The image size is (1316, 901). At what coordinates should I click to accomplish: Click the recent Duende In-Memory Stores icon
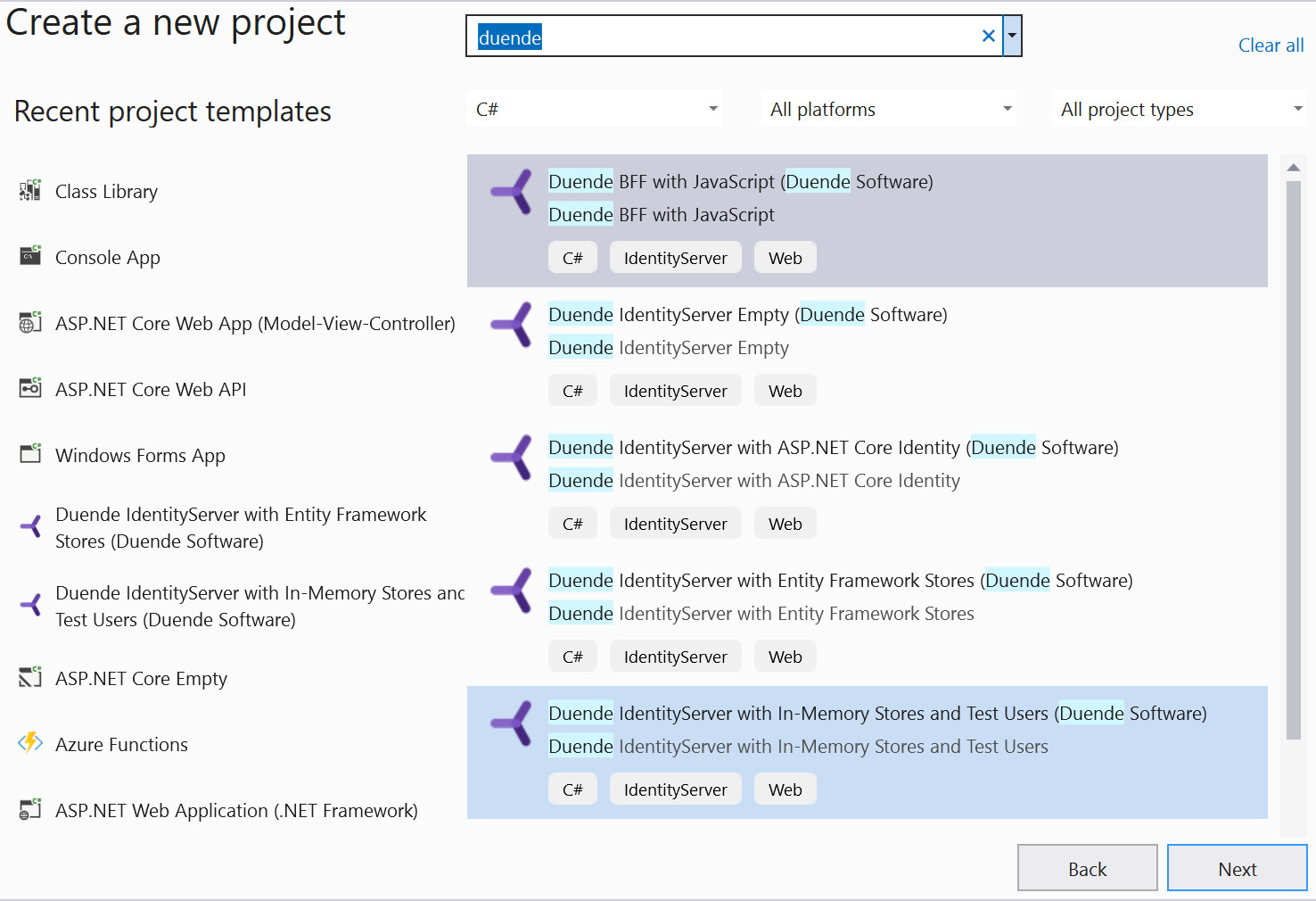30,605
